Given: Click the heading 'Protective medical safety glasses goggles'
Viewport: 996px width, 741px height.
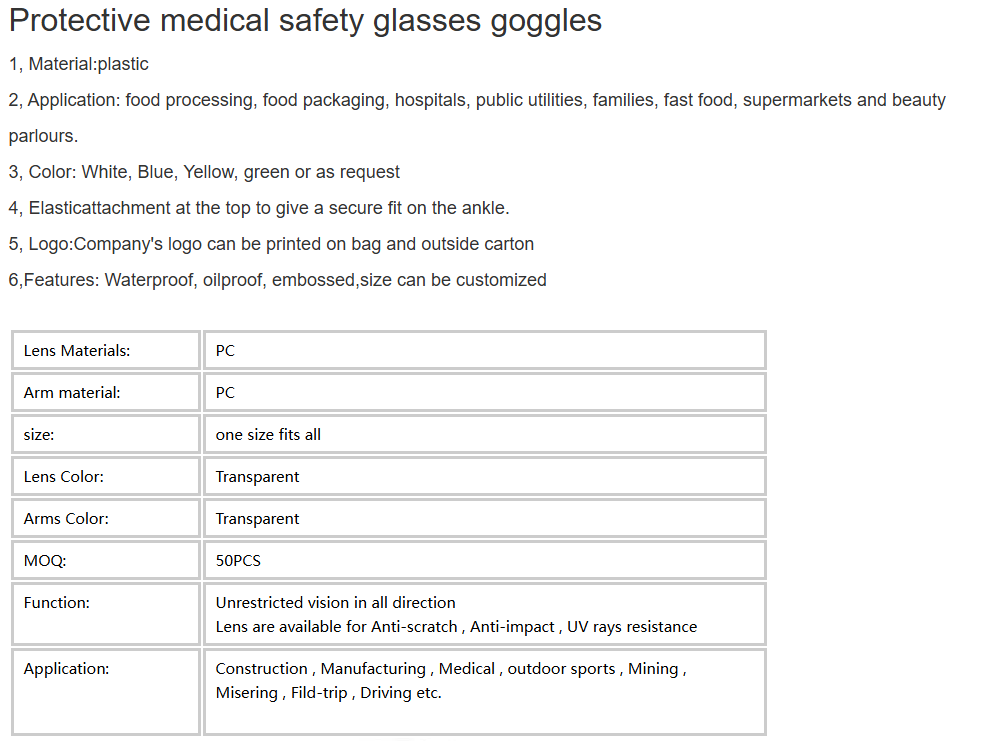Looking at the screenshot, I should click(x=305, y=21).
